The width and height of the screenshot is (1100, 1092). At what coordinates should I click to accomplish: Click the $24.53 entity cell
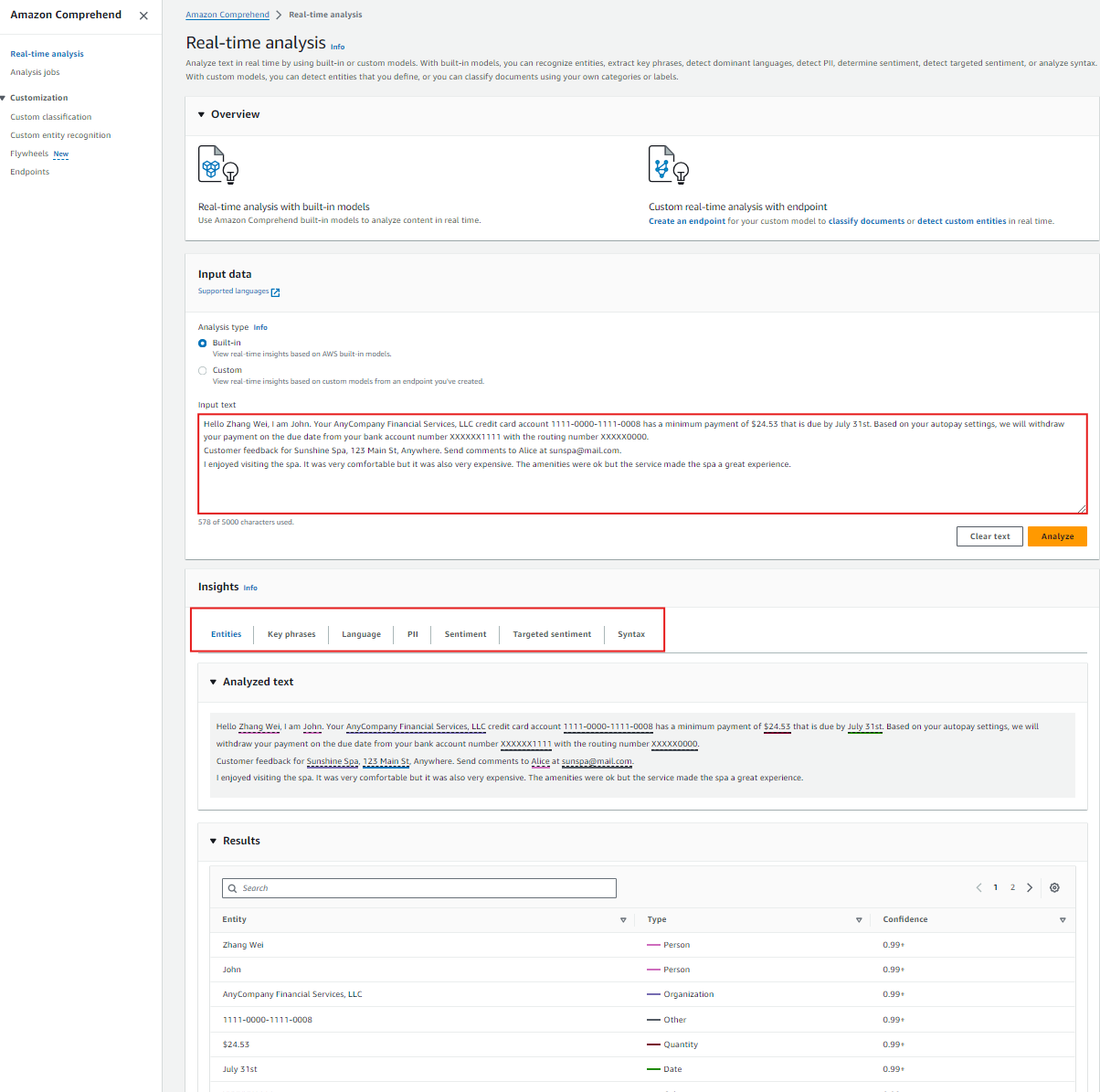(x=236, y=1044)
